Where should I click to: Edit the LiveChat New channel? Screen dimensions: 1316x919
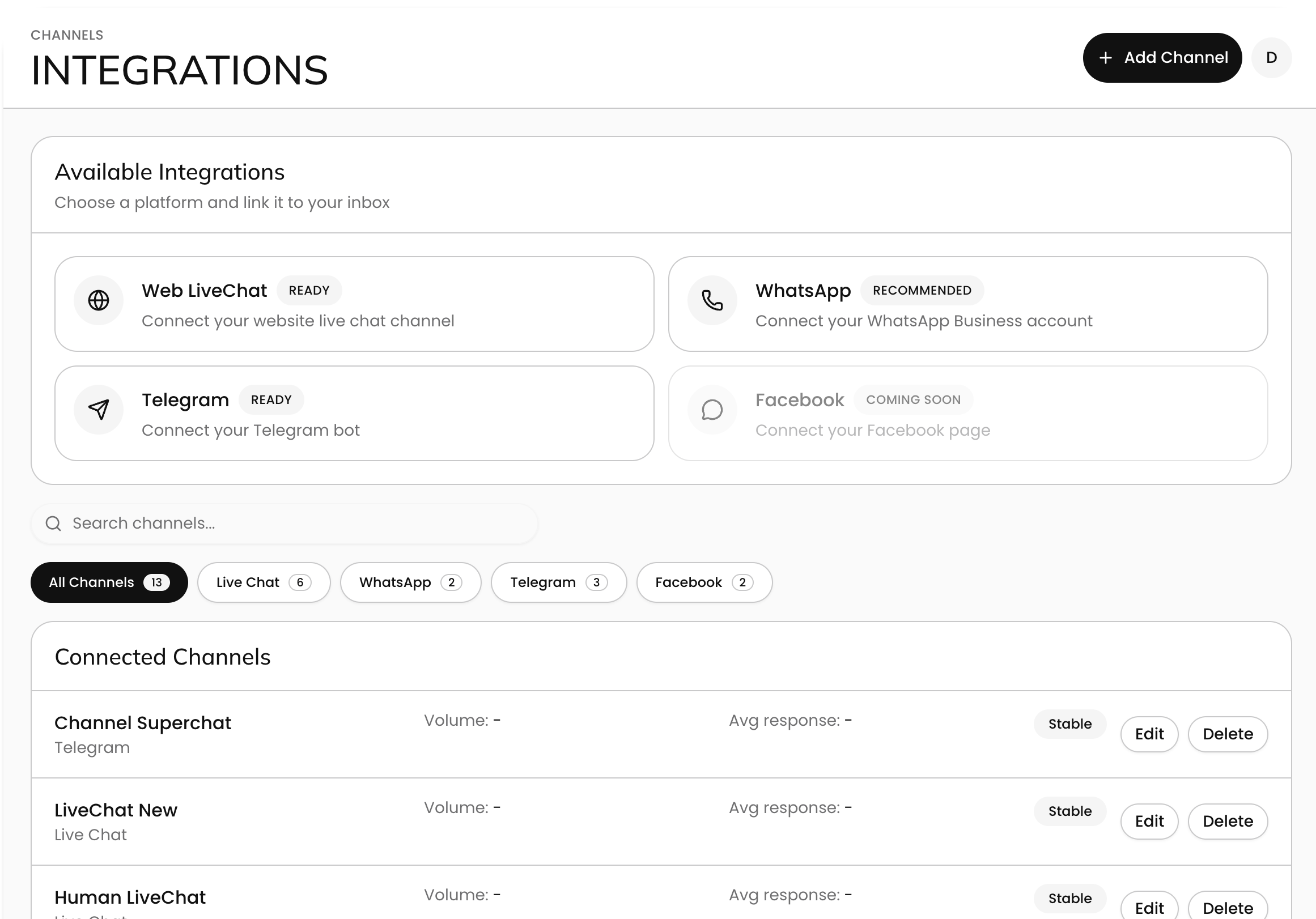coord(1149,821)
